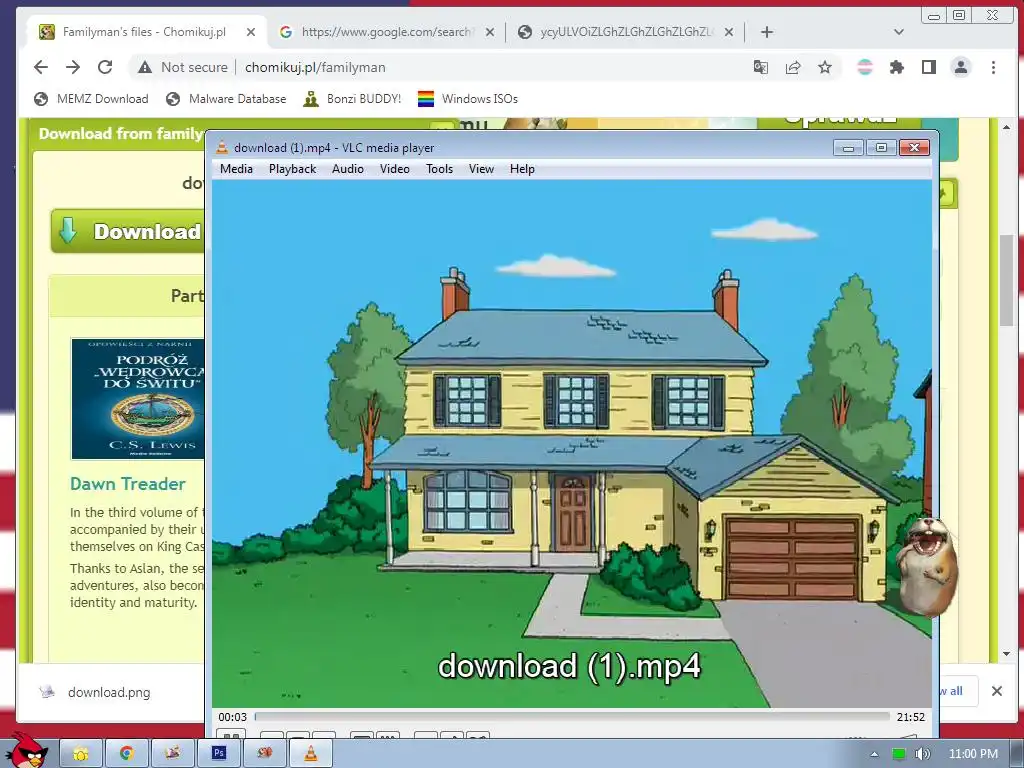Image resolution: width=1024 pixels, height=768 pixels.
Task: Reload the chomikuj.pl page
Action: click(x=105, y=67)
